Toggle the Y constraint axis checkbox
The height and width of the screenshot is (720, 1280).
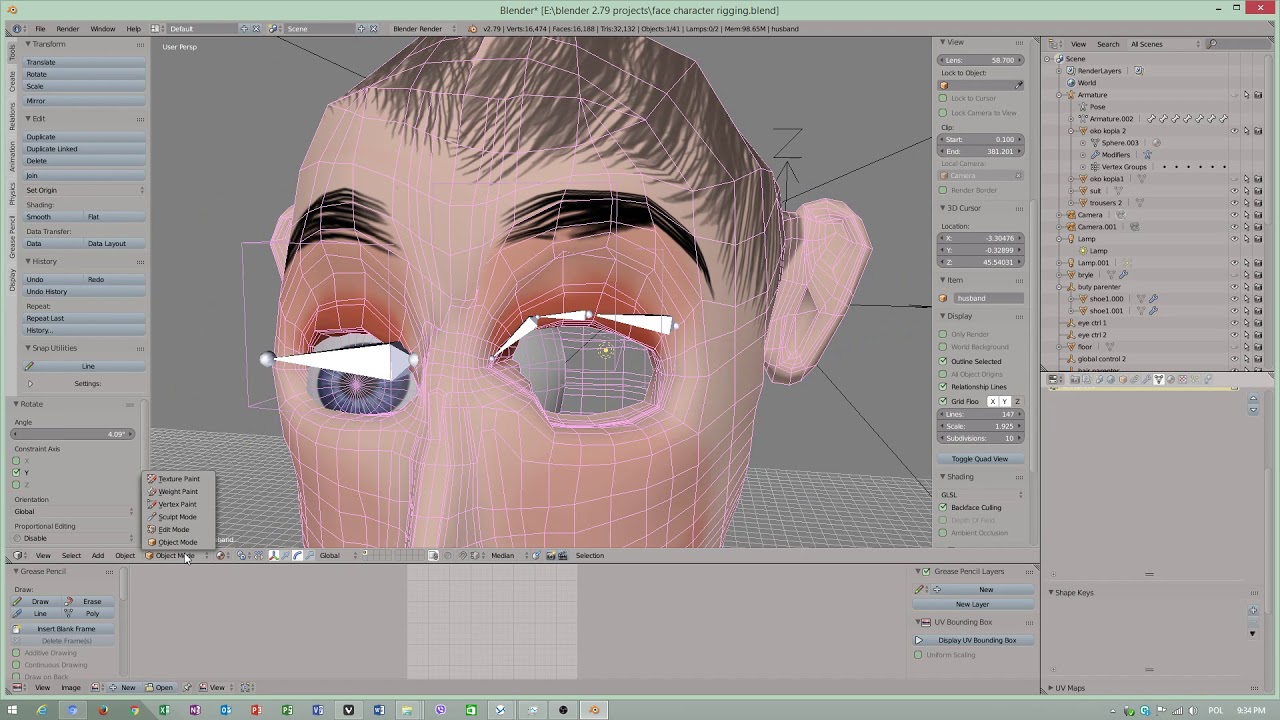pos(16,472)
